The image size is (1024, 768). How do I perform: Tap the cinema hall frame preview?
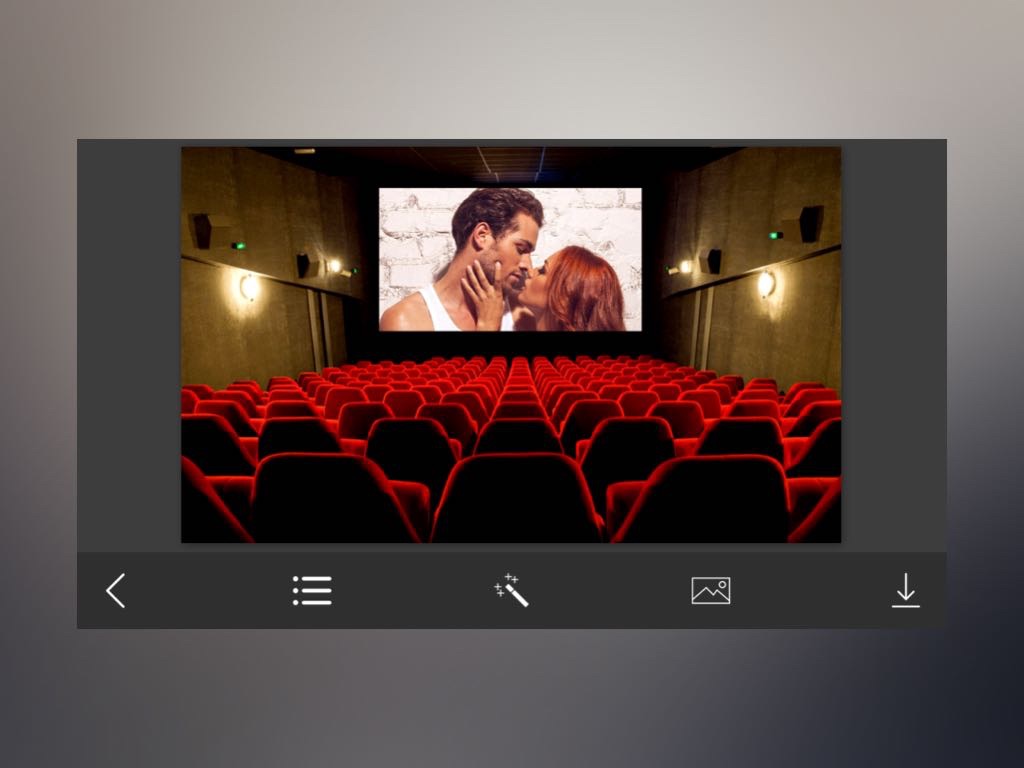[x=511, y=345]
